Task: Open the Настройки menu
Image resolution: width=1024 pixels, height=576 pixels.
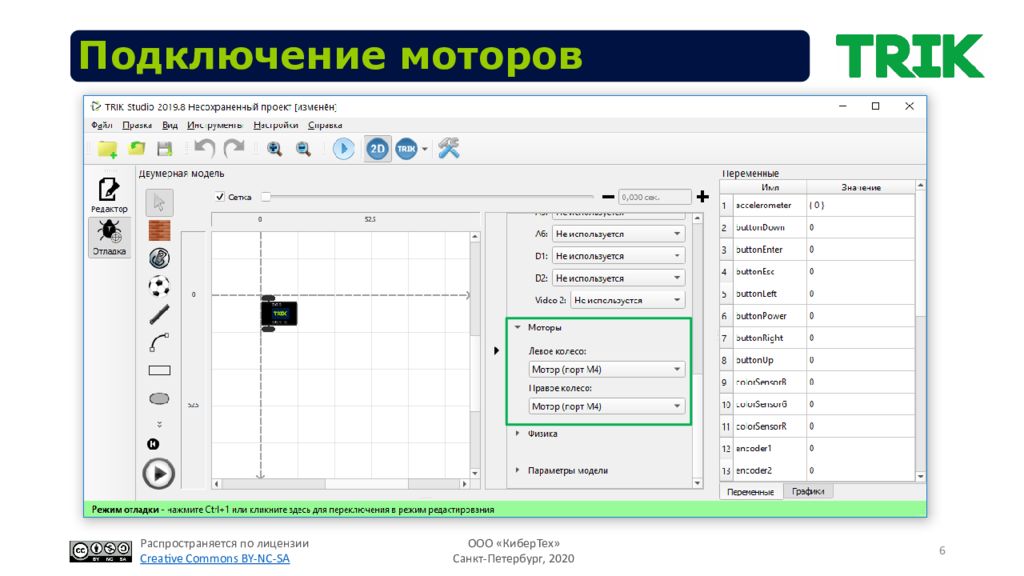Action: click(276, 125)
